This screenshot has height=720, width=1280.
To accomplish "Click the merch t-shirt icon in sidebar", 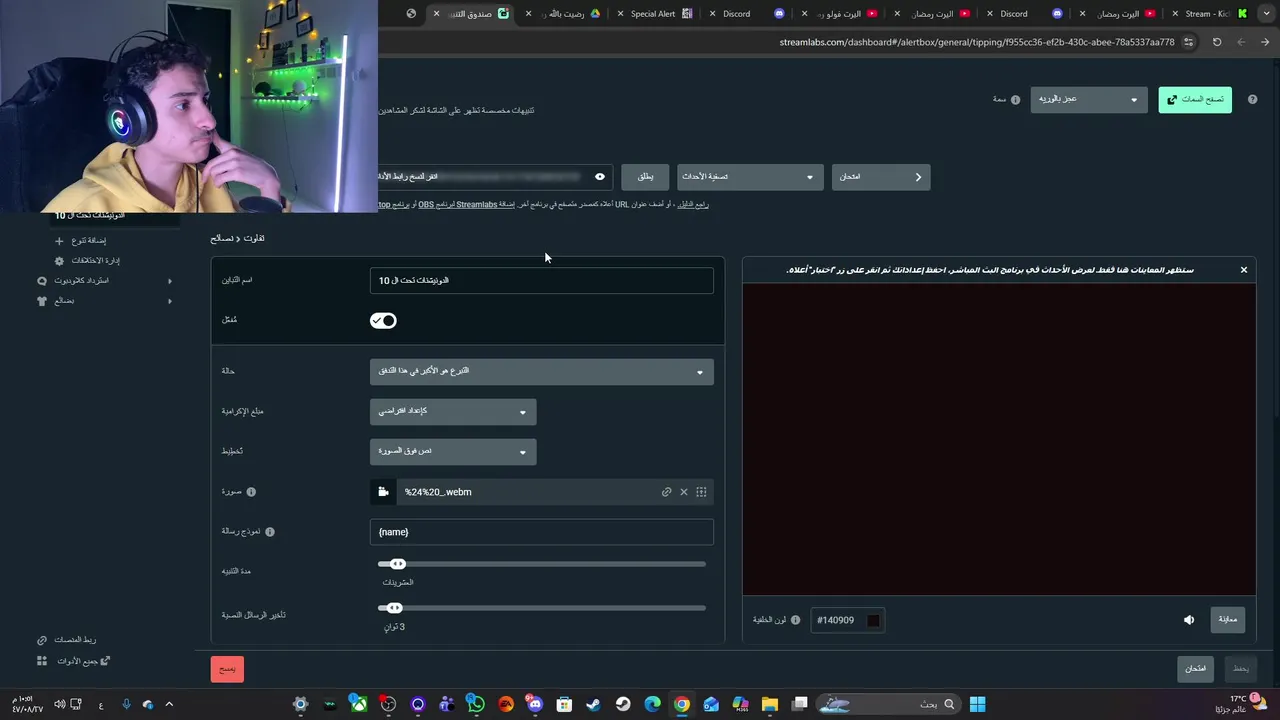I will [42, 301].
